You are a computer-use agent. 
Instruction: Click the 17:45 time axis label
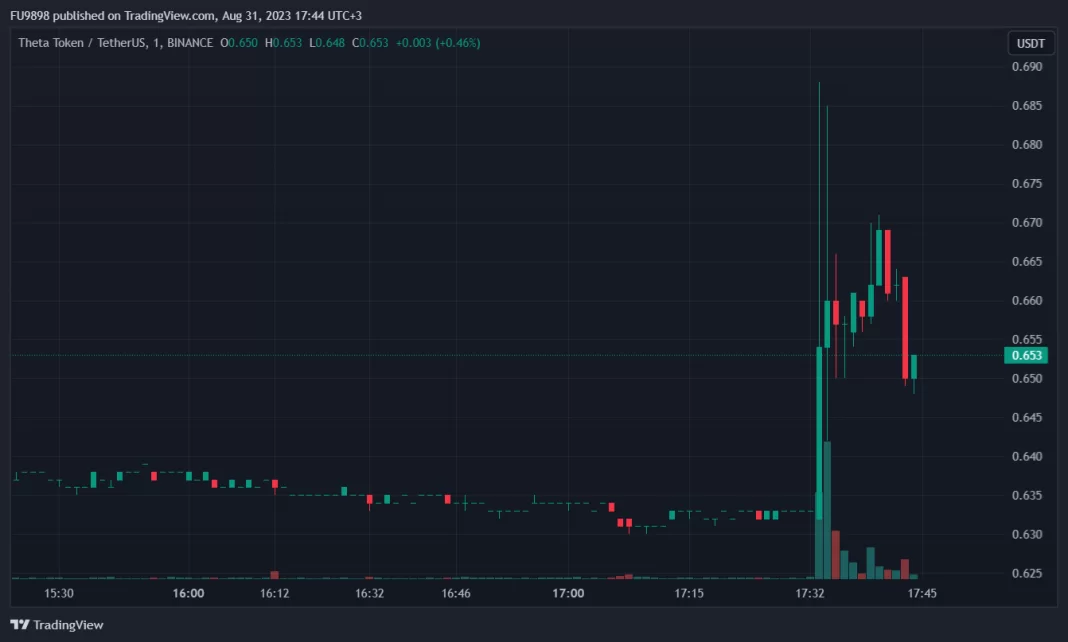[x=921, y=593]
